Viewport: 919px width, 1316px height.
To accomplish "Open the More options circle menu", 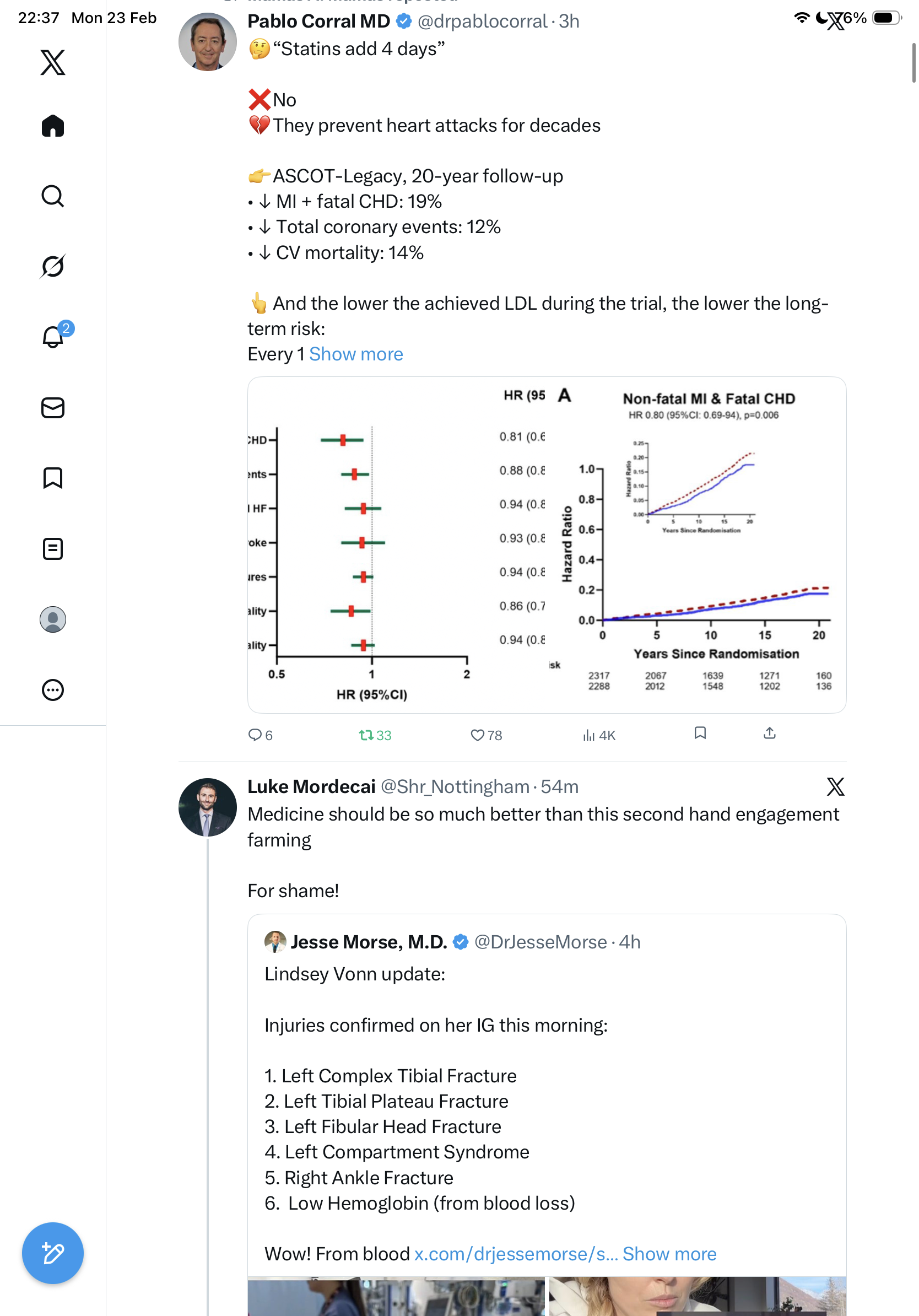I will pyautogui.click(x=53, y=689).
